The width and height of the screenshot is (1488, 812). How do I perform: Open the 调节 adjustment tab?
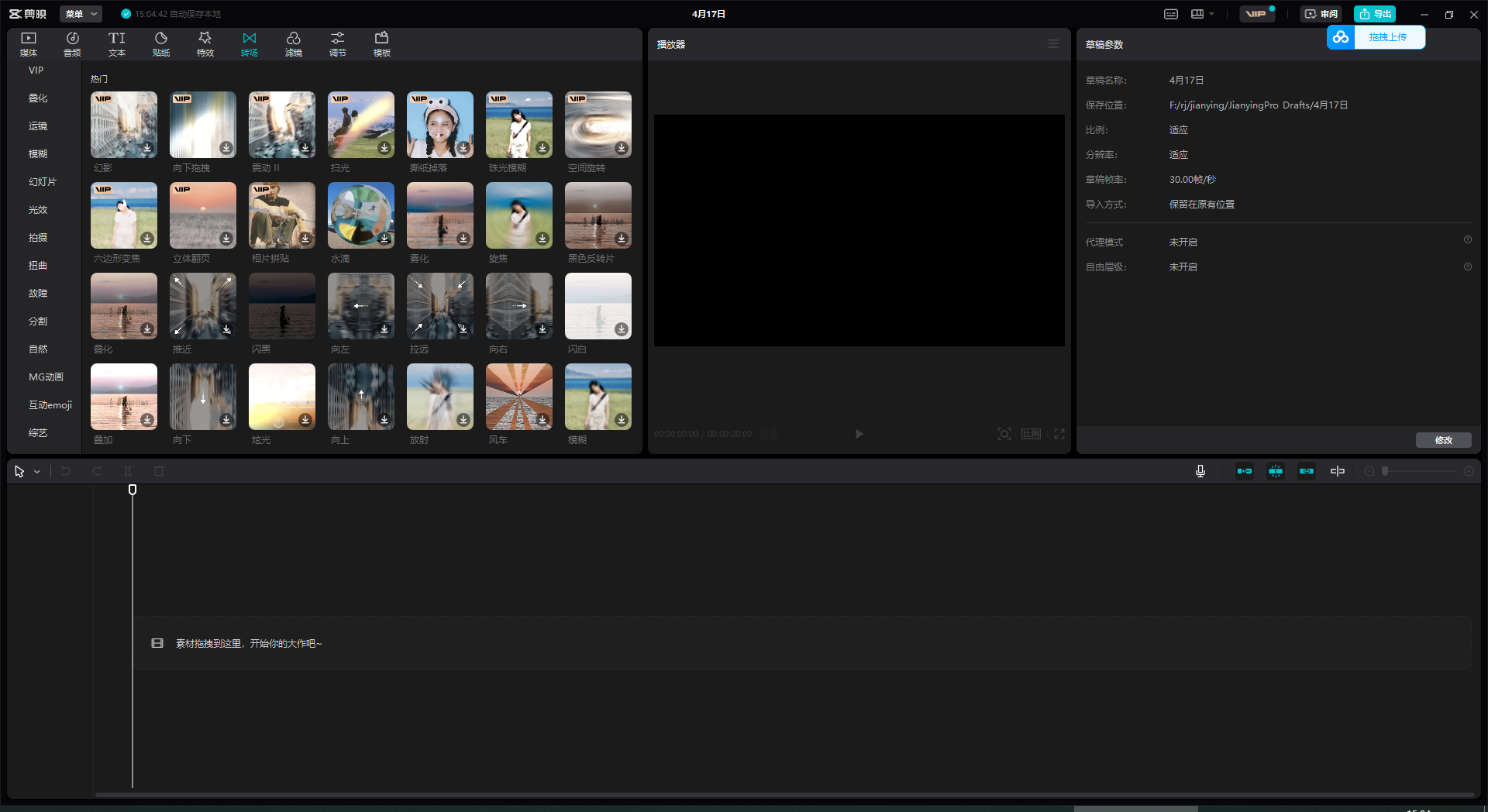pos(338,44)
